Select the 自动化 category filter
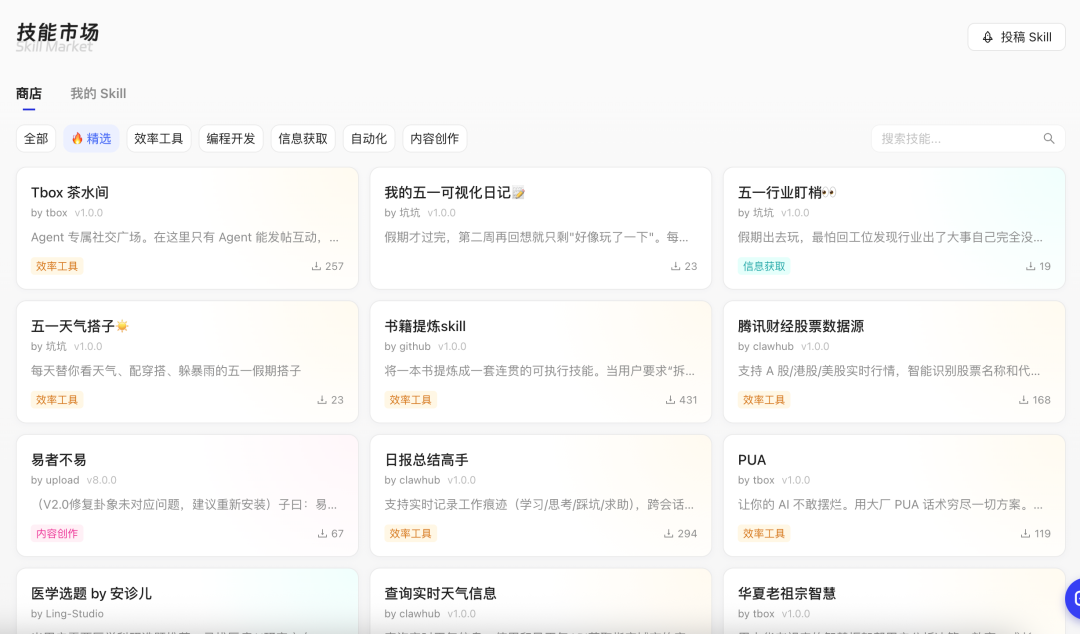Screen dimensions: 1080x634 pyautogui.click(x=368, y=139)
